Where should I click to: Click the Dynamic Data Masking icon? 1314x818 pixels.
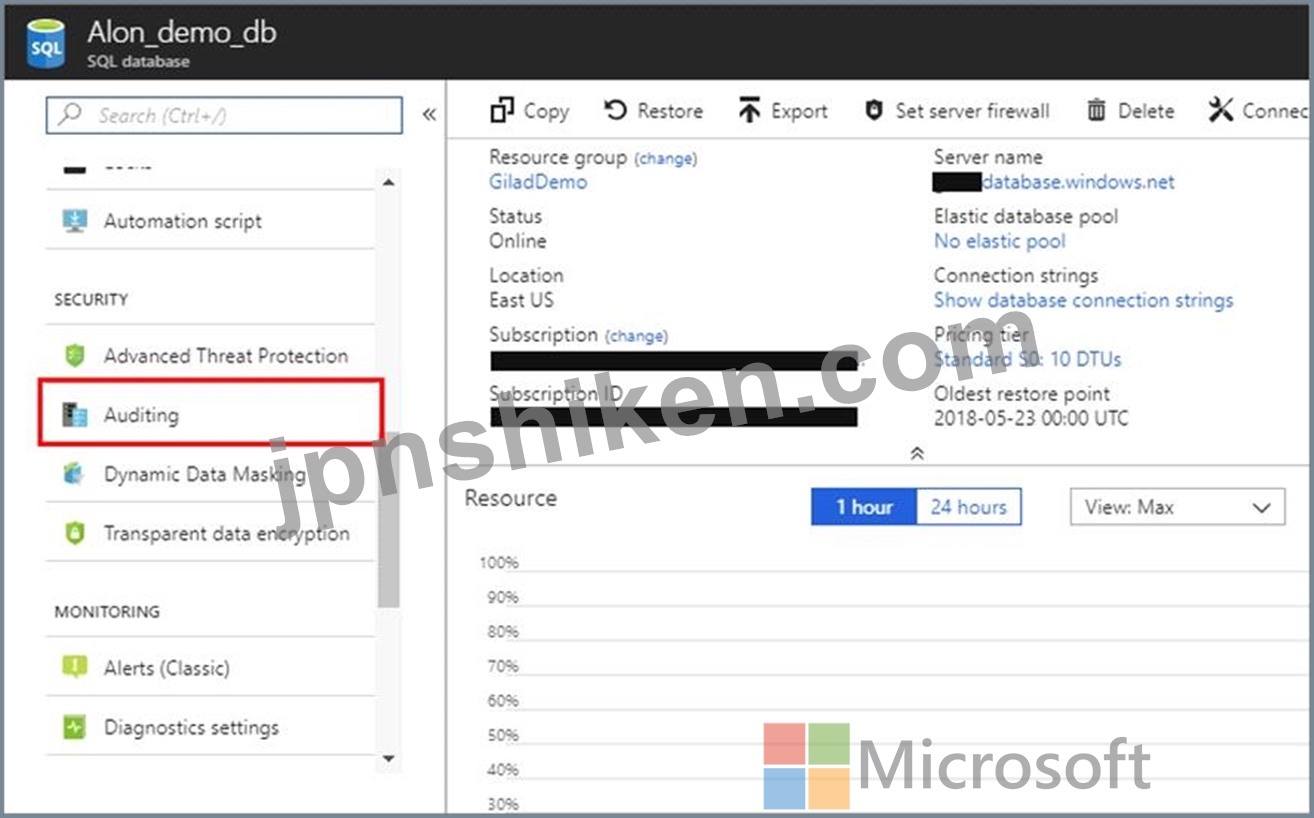[x=75, y=473]
